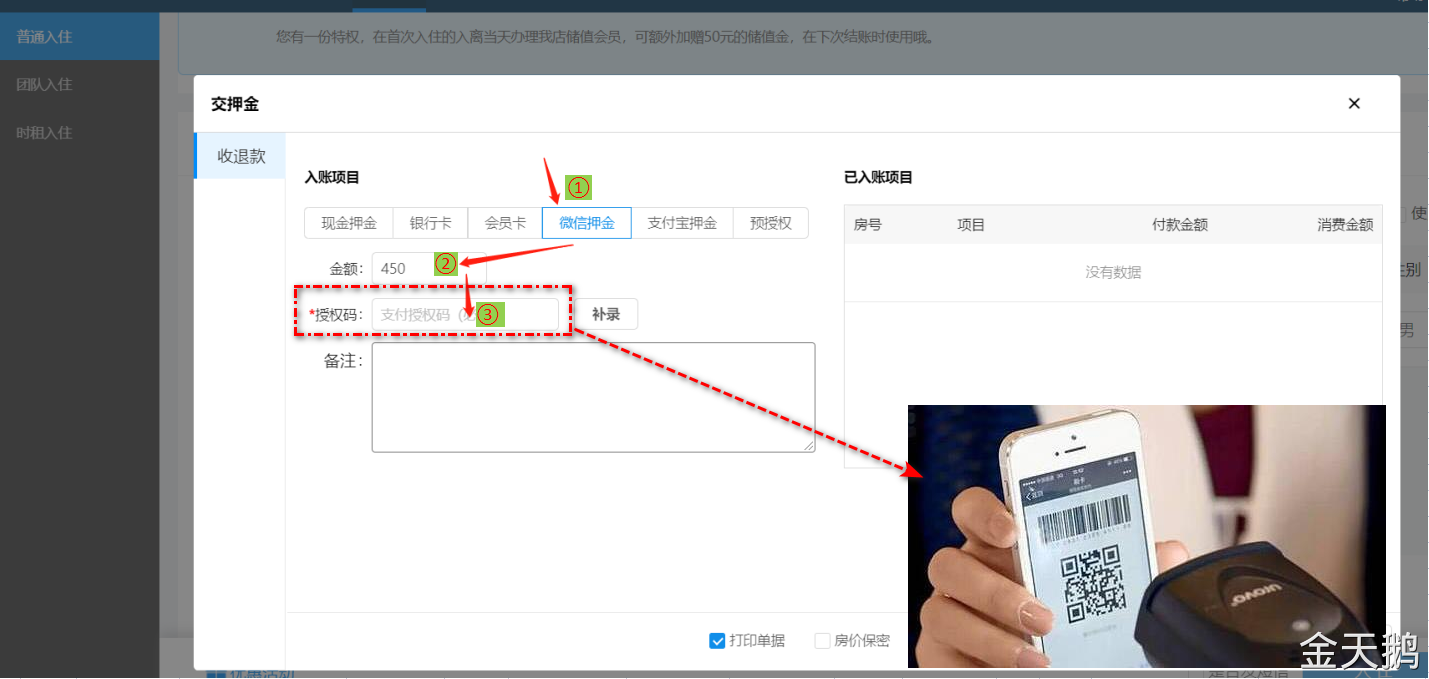Select the 会员卡 payment option
1429x679 pixels.
pyautogui.click(x=505, y=223)
